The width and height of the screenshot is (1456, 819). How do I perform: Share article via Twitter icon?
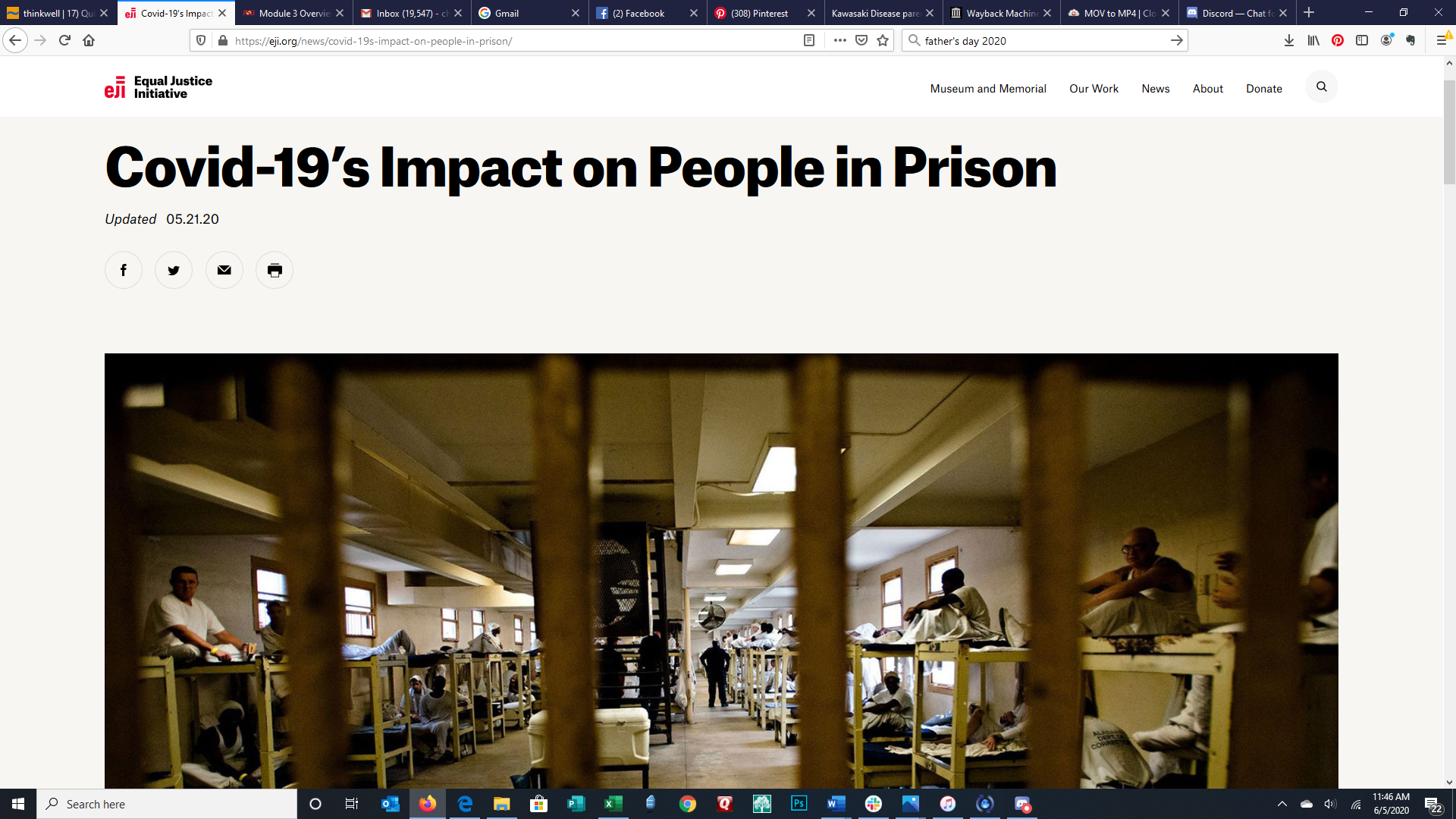tap(174, 270)
